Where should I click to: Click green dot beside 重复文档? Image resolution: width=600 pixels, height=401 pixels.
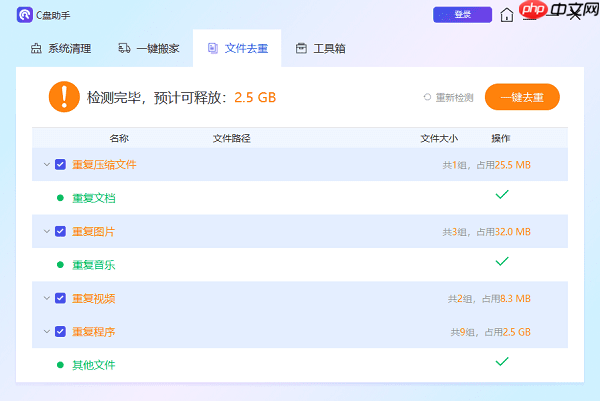61,198
